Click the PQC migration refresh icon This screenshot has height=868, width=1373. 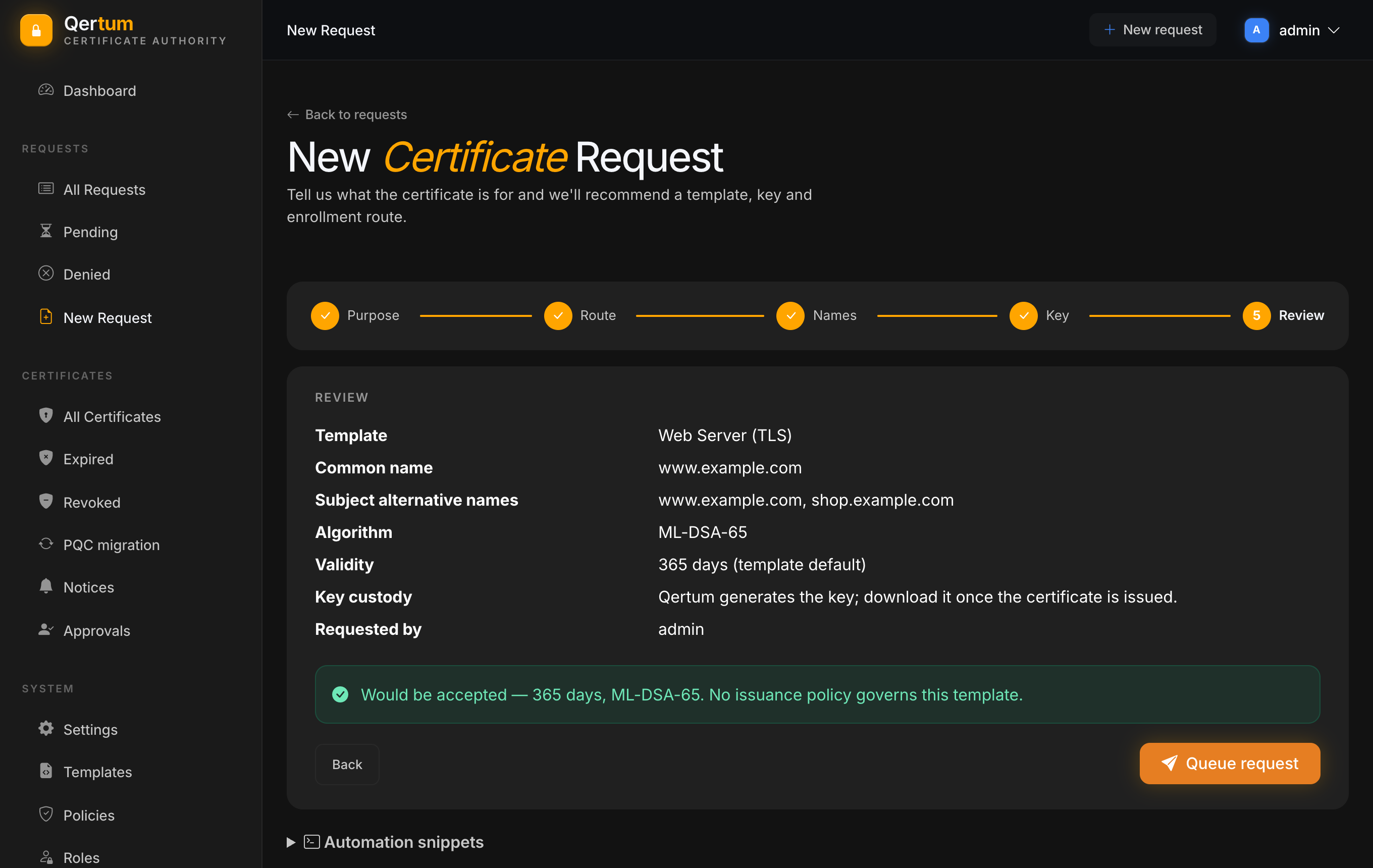46,544
